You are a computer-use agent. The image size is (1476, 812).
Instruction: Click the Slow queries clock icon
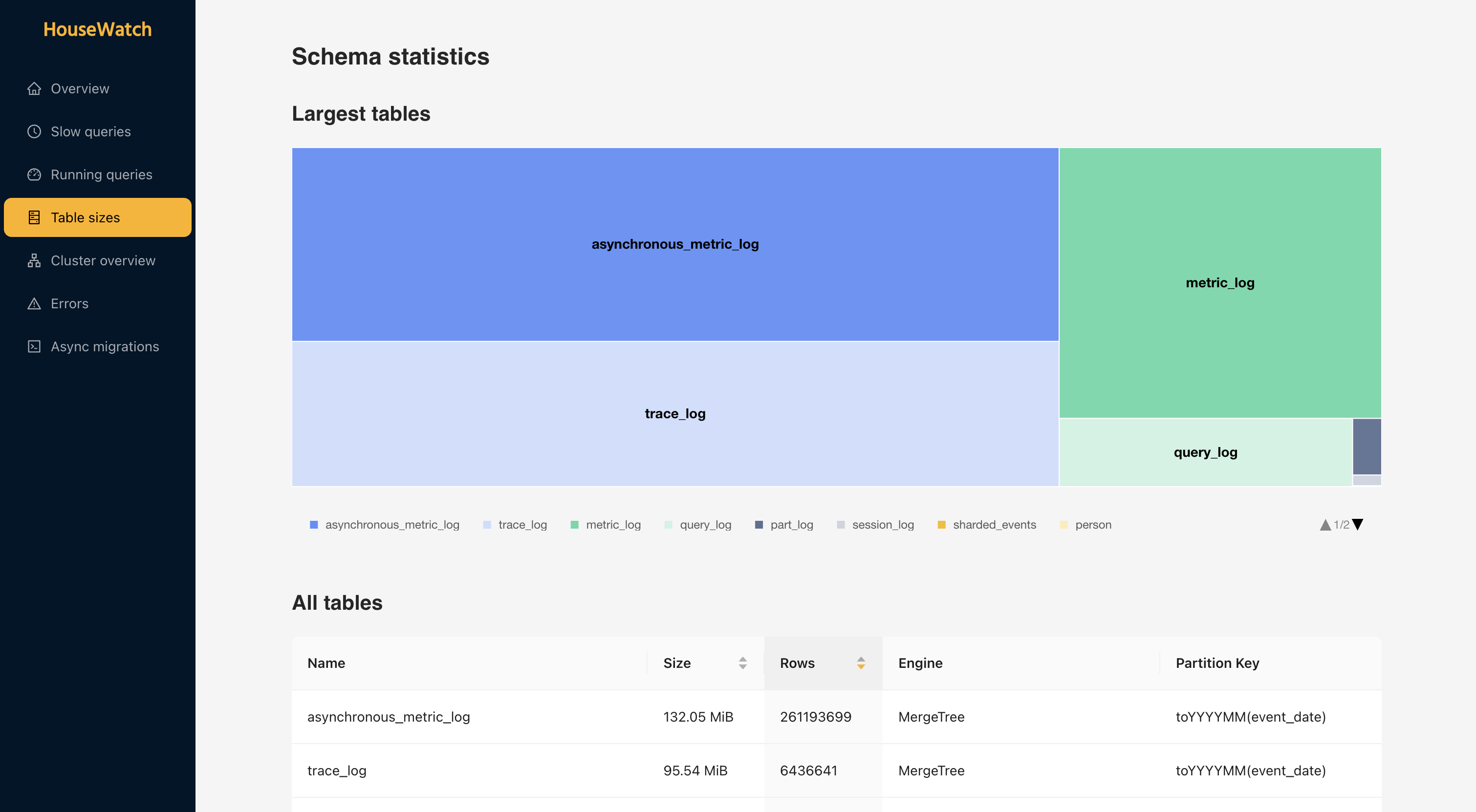34,132
